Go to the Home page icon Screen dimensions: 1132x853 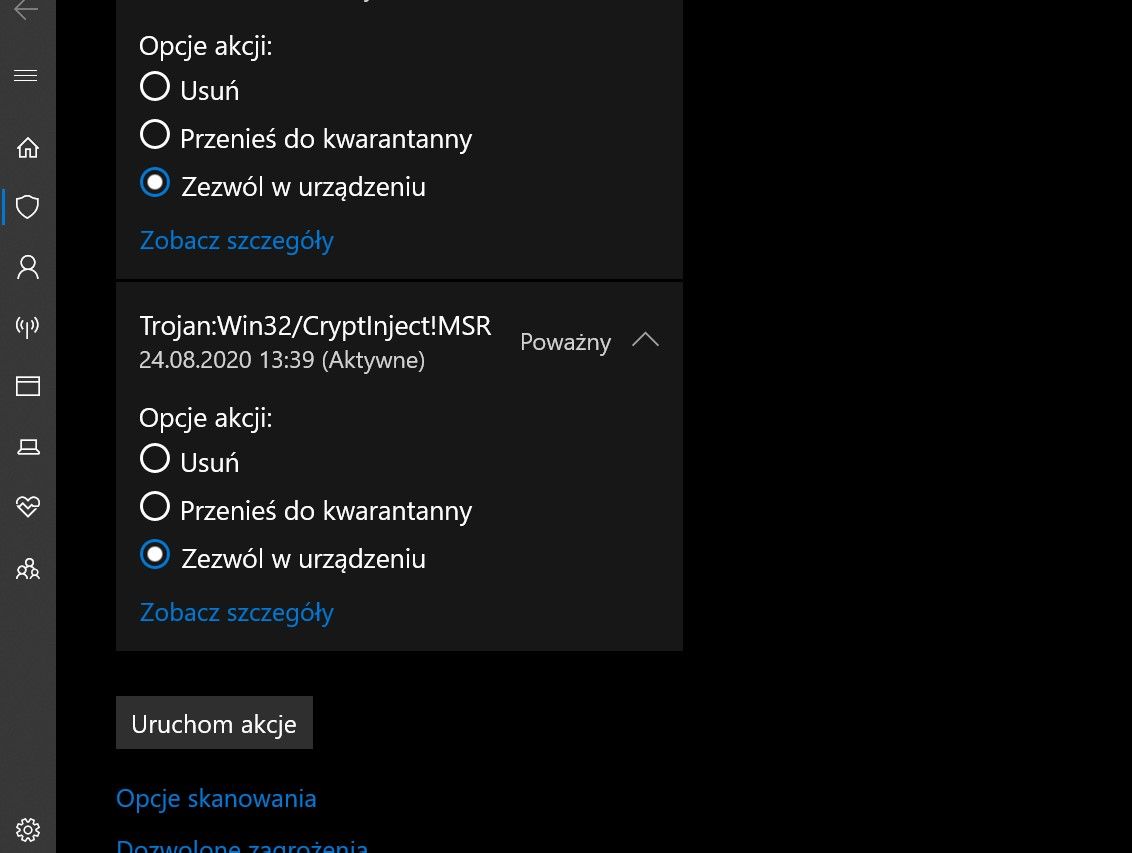pos(28,148)
